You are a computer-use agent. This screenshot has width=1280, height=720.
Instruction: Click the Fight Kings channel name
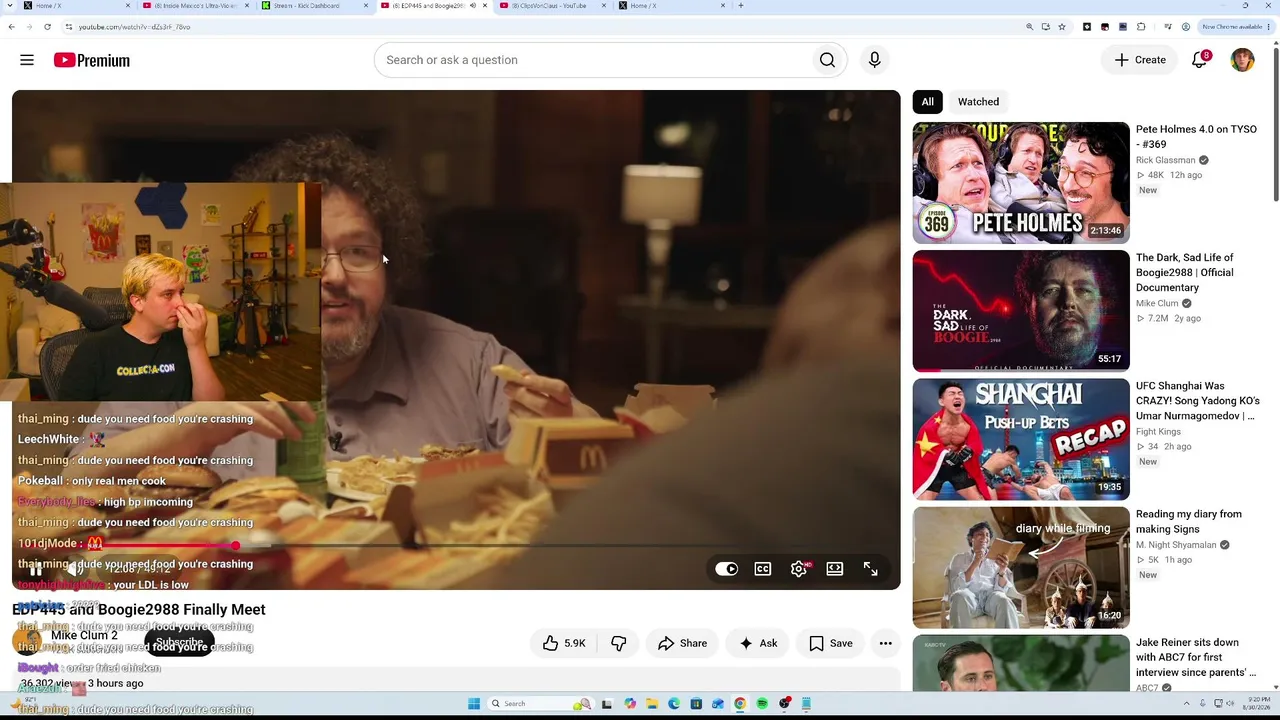click(1158, 432)
